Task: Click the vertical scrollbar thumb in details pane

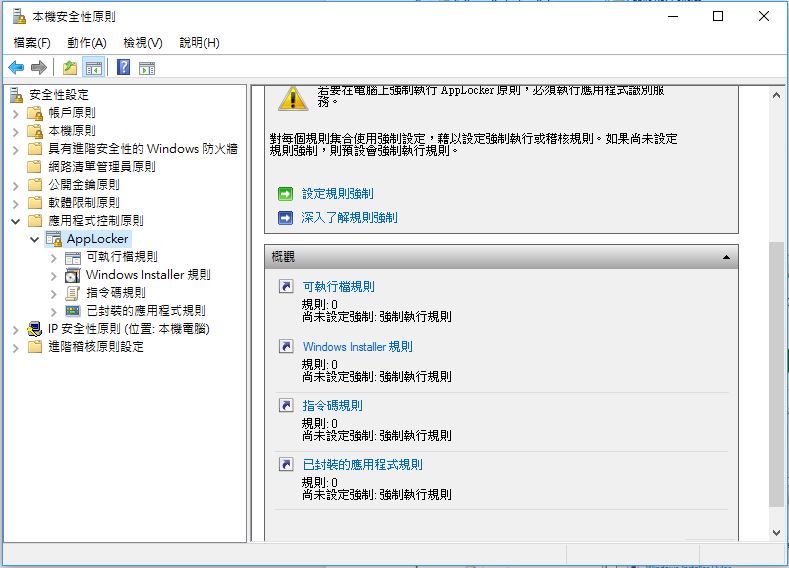Action: (776, 374)
